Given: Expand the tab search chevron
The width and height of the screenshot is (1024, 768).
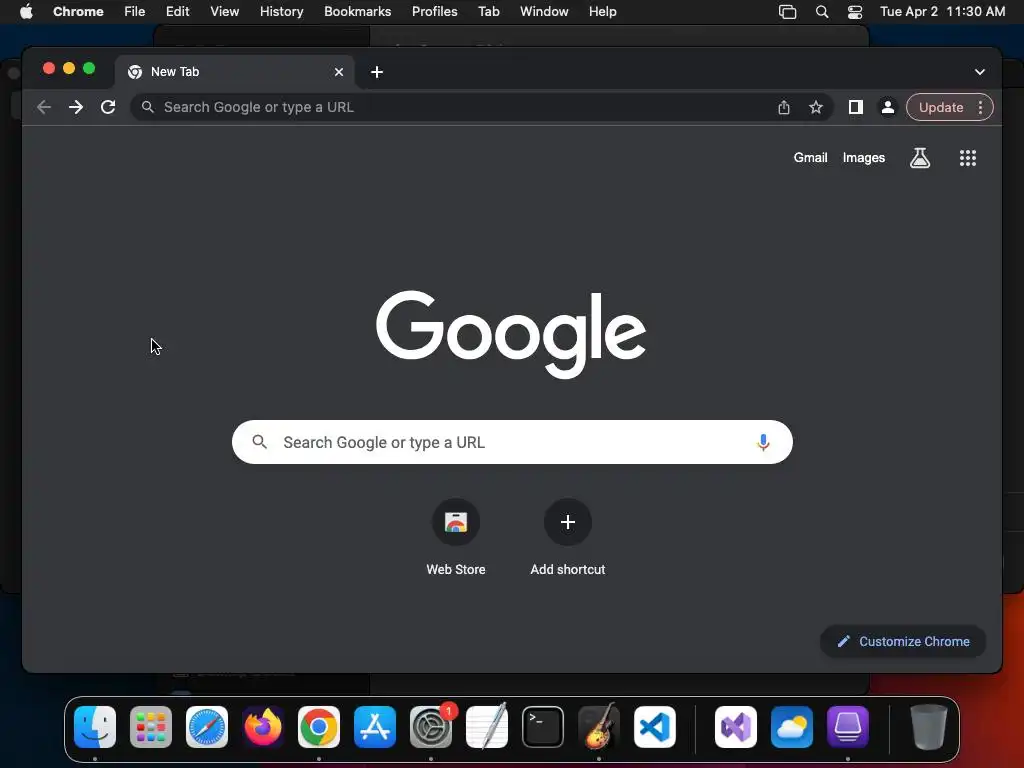Looking at the screenshot, I should pyautogui.click(x=980, y=72).
